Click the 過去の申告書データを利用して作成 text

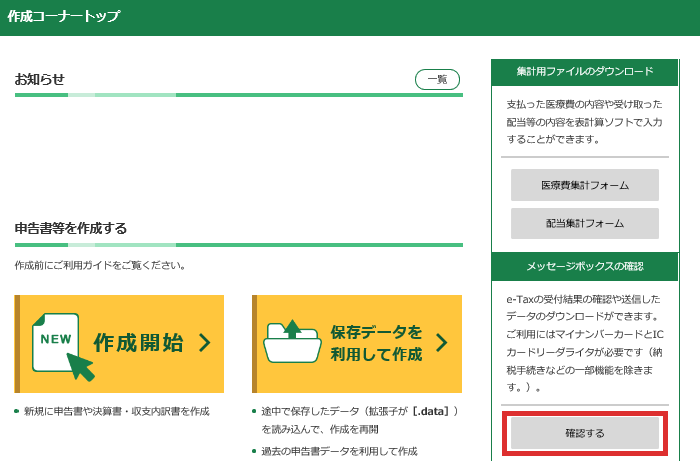pos(339,451)
